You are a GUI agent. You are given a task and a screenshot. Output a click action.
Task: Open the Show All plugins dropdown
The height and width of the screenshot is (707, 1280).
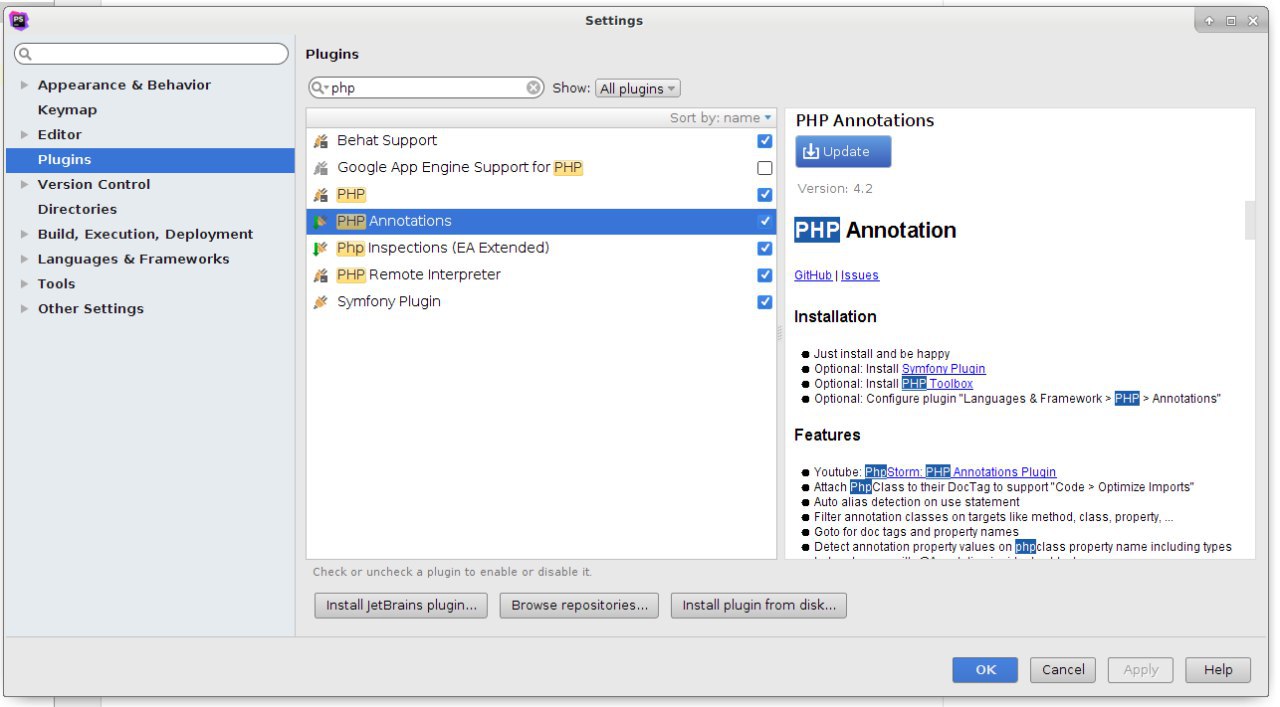point(638,88)
